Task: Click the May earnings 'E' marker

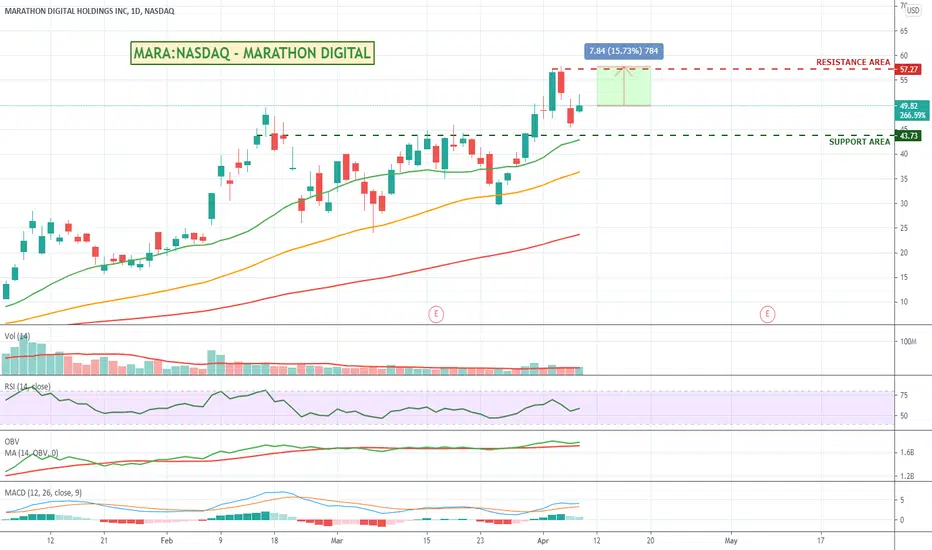Action: 767,314
